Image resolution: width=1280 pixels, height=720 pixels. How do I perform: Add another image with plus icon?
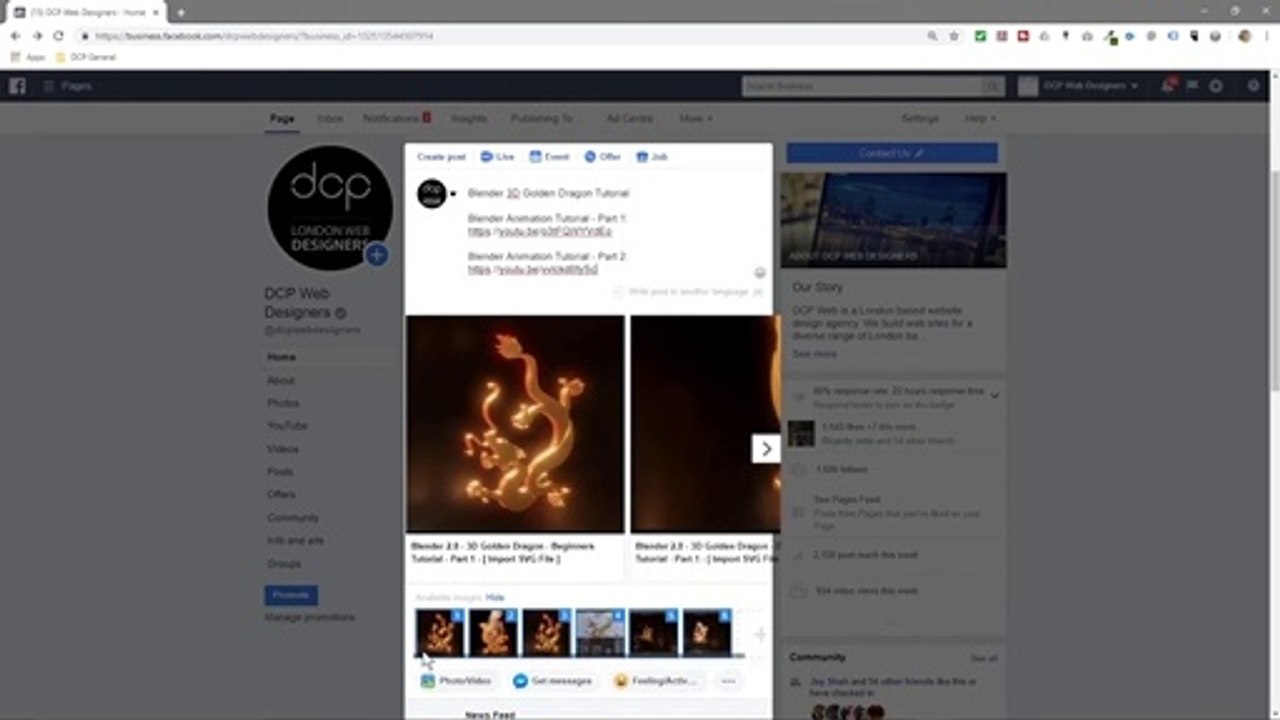tap(760, 634)
